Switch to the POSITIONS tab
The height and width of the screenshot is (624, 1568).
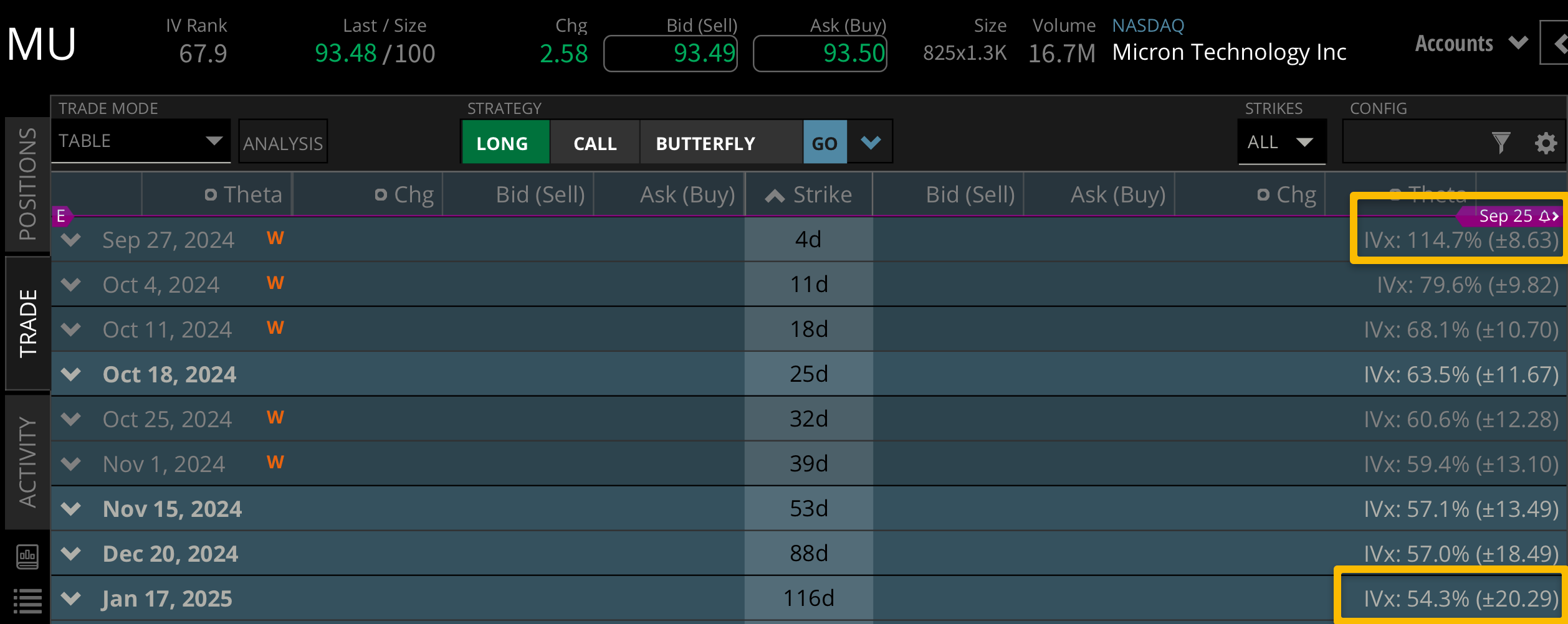27,184
